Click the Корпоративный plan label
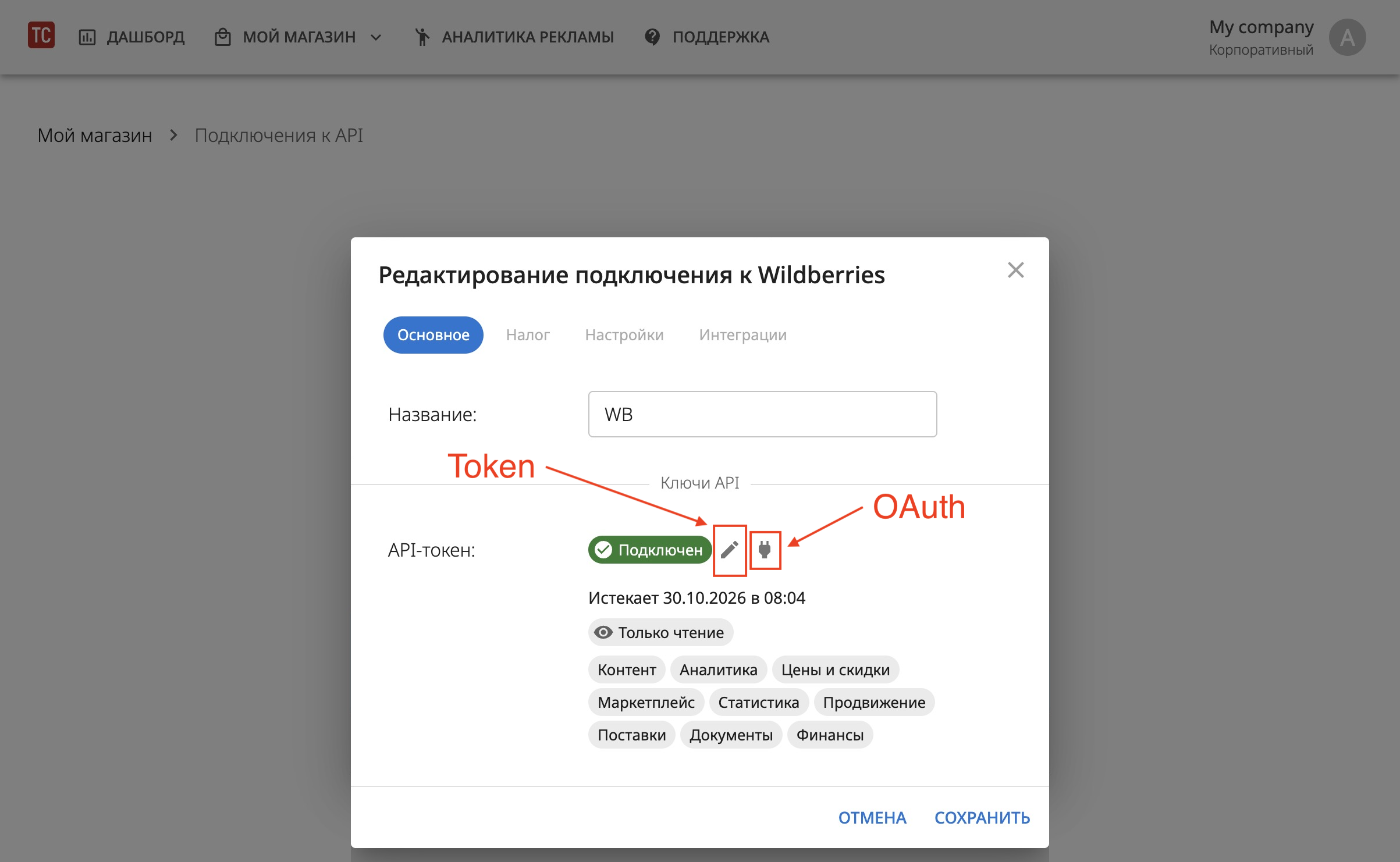Screen dimensions: 1400x862 coord(1262,50)
